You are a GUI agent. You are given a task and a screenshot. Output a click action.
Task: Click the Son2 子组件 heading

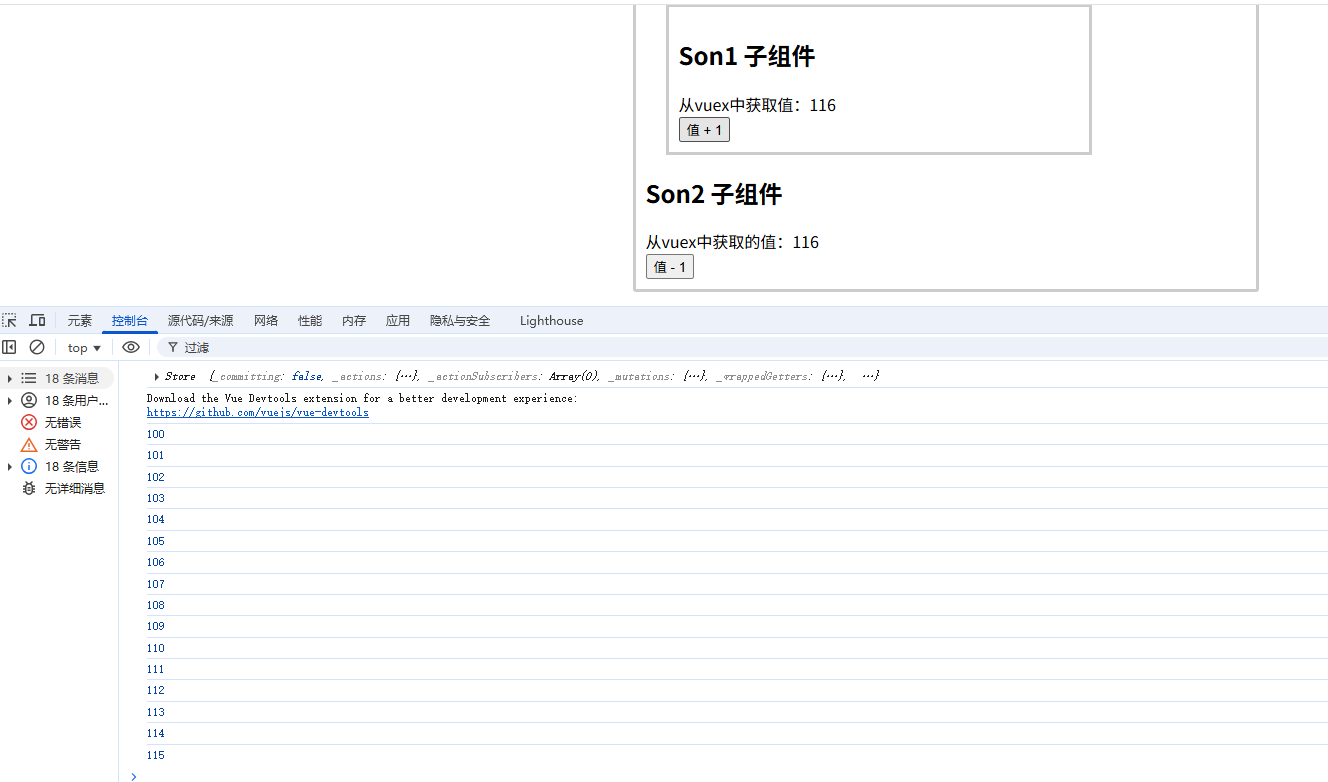pyautogui.click(x=714, y=194)
